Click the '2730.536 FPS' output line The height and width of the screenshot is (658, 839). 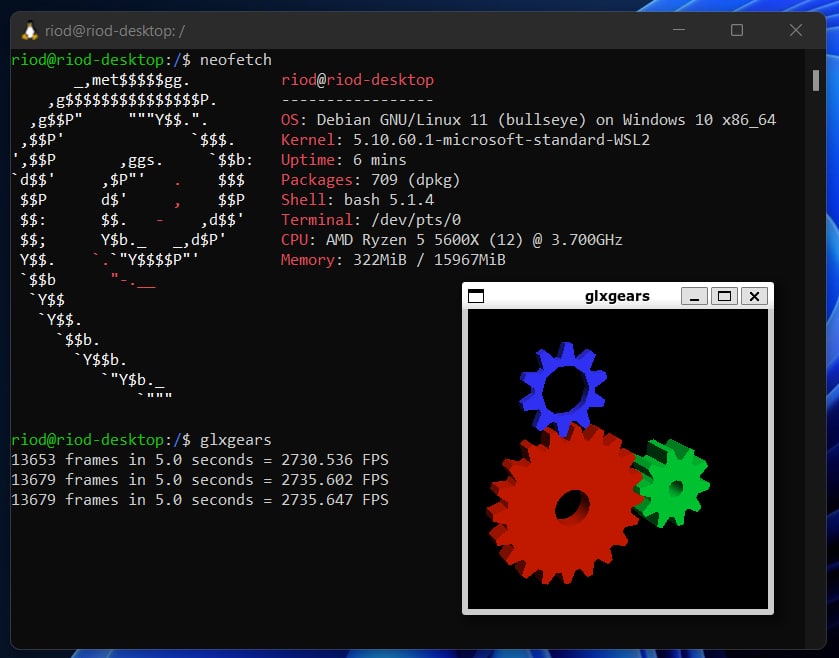200,460
